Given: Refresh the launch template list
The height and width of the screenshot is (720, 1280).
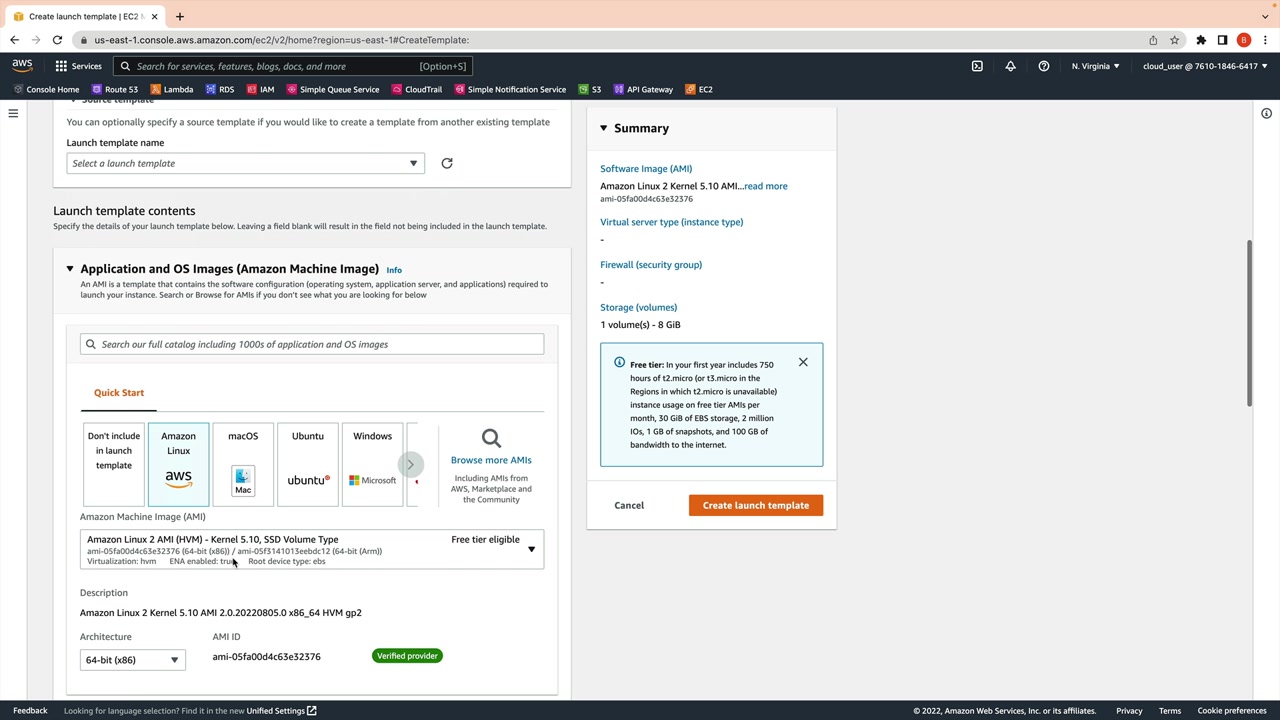Looking at the screenshot, I should (447, 163).
